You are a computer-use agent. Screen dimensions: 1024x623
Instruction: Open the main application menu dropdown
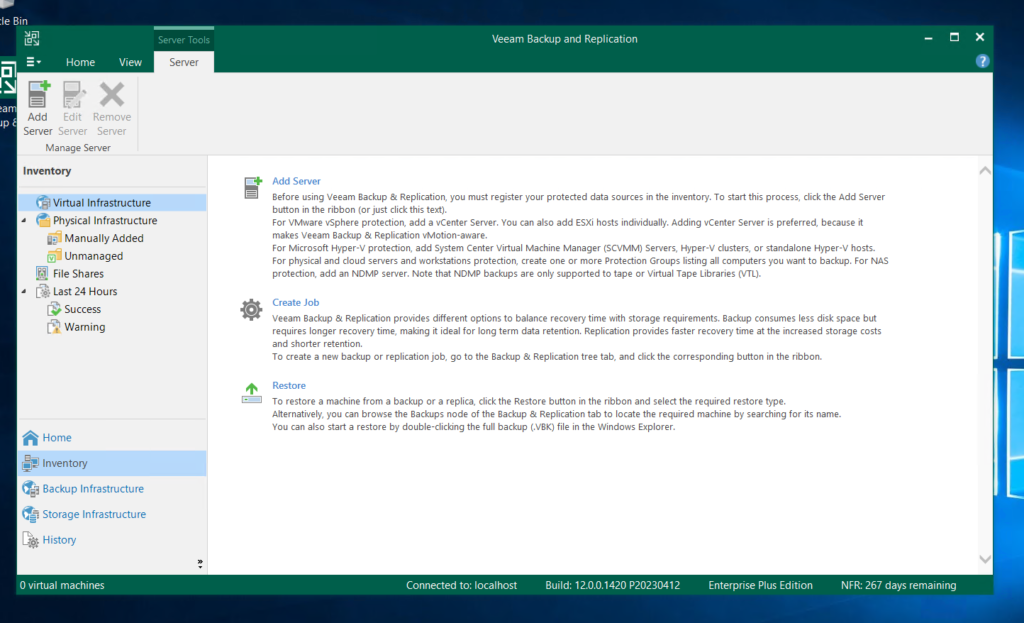pos(33,61)
